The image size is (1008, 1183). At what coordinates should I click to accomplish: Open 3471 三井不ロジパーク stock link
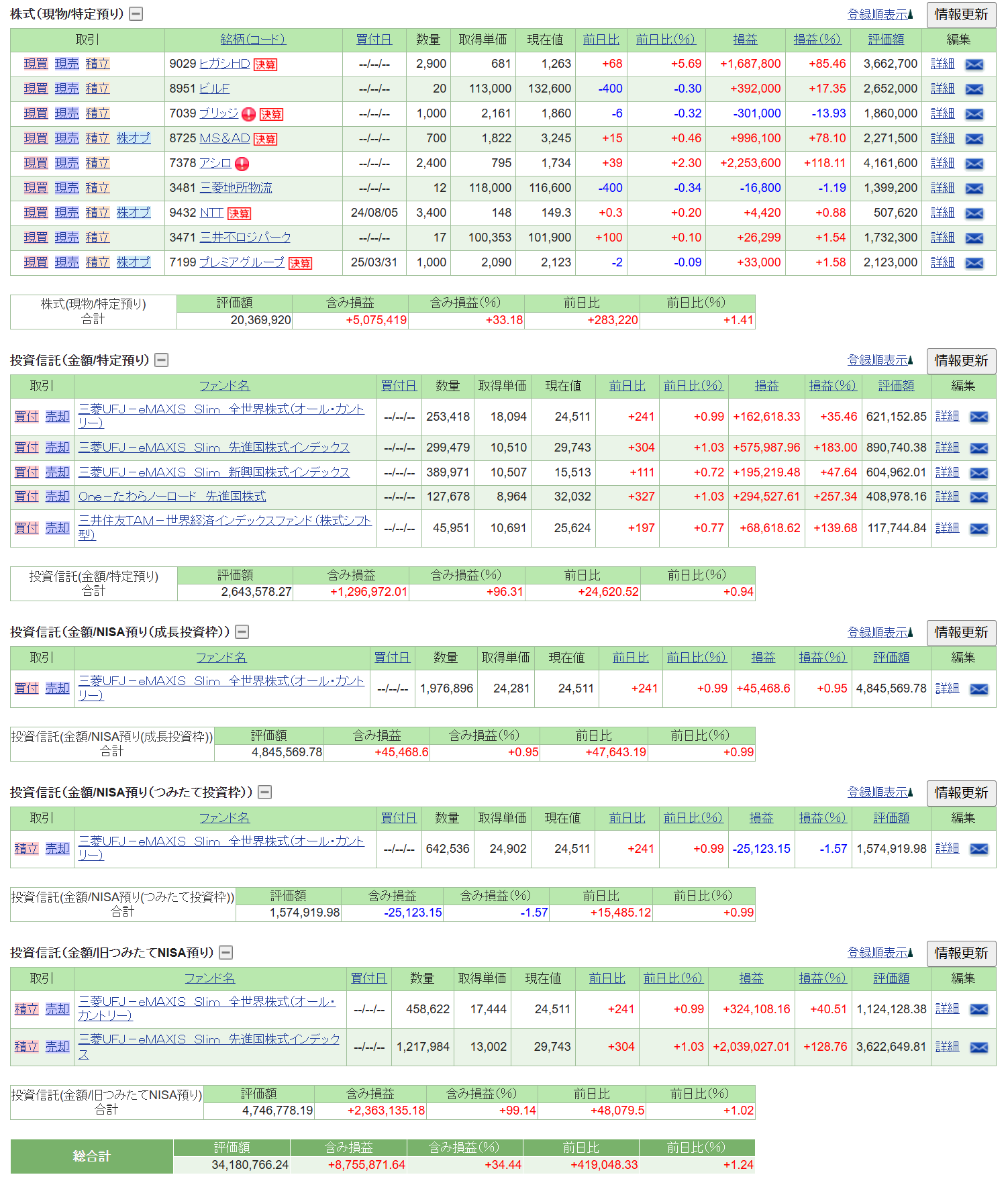click(246, 238)
